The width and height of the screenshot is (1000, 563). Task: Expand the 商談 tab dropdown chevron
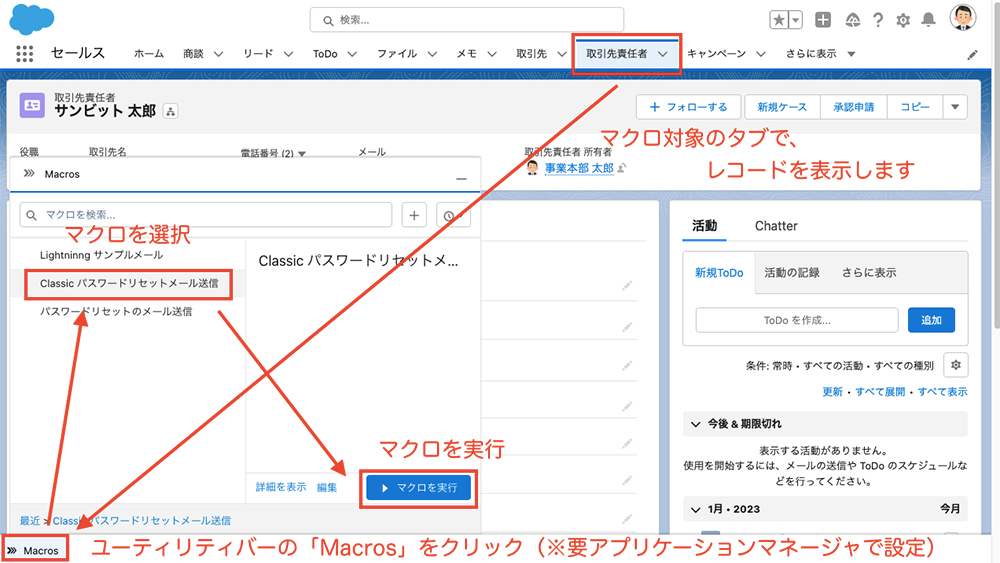[x=218, y=54]
